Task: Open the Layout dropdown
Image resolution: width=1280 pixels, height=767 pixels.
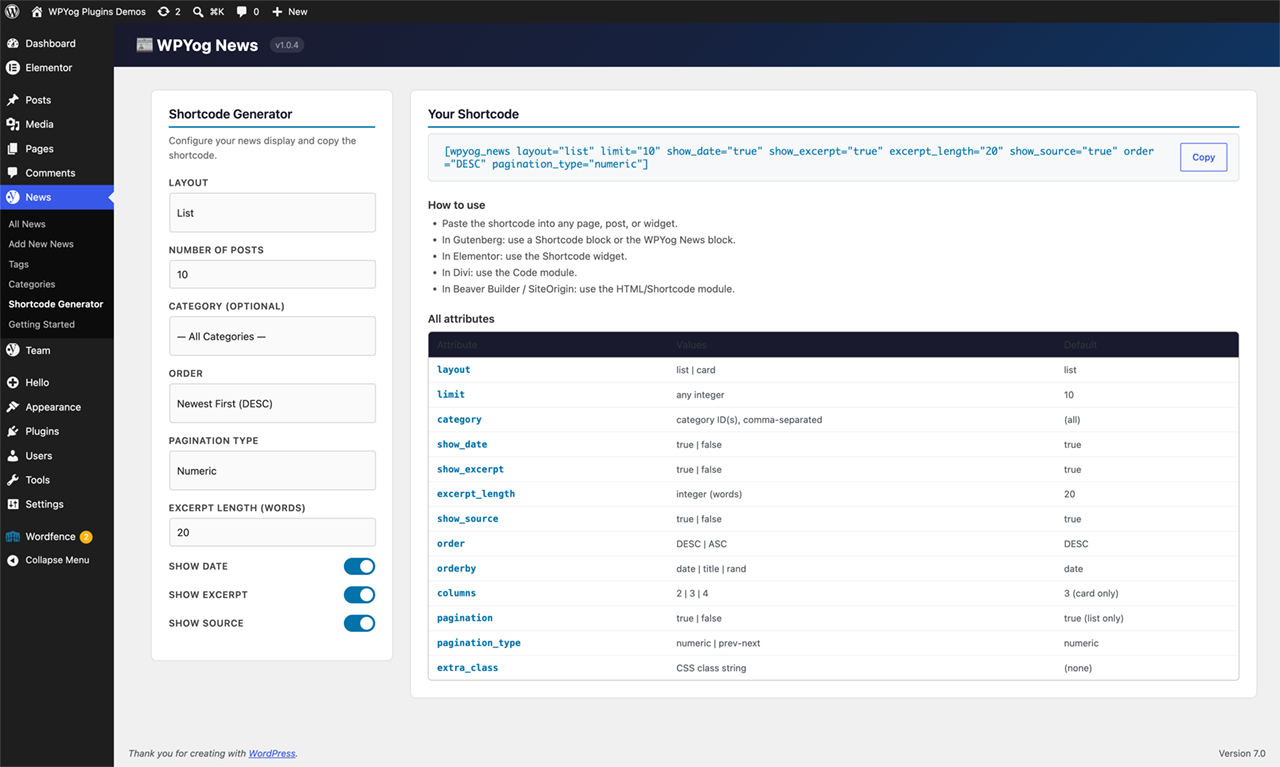Action: [272, 213]
